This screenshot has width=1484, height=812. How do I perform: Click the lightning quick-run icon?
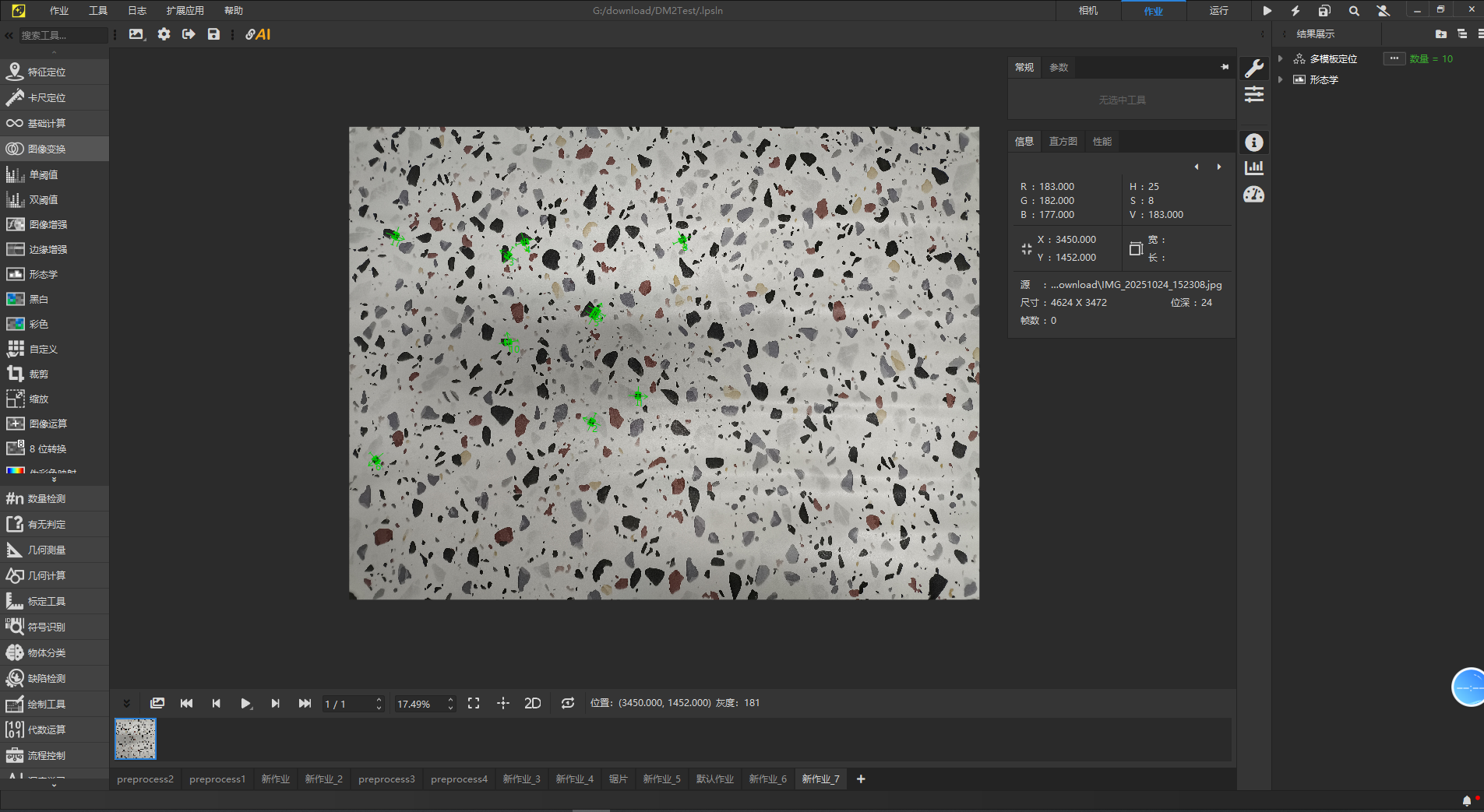tap(1295, 11)
